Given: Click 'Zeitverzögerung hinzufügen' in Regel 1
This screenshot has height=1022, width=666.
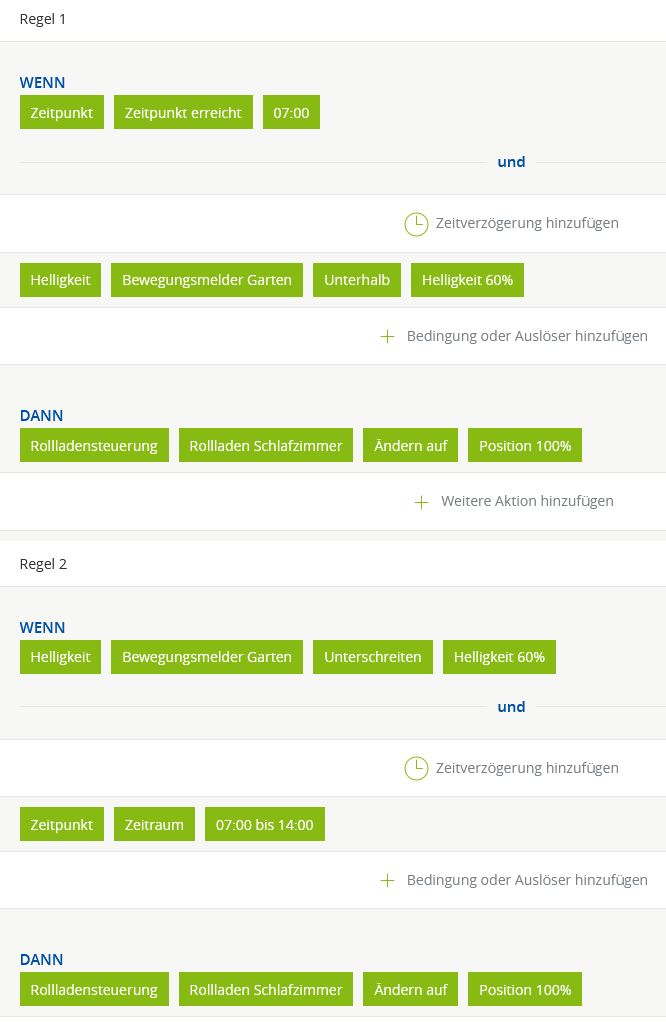Looking at the screenshot, I should pos(527,223).
